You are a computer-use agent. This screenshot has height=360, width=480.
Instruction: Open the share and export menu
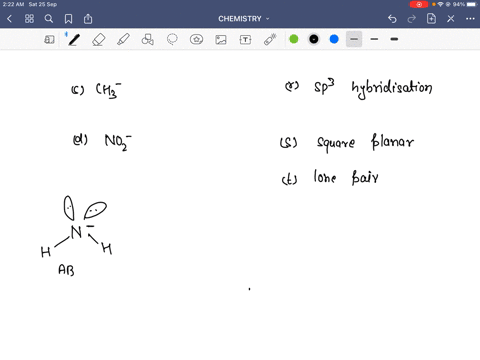pos(88,19)
